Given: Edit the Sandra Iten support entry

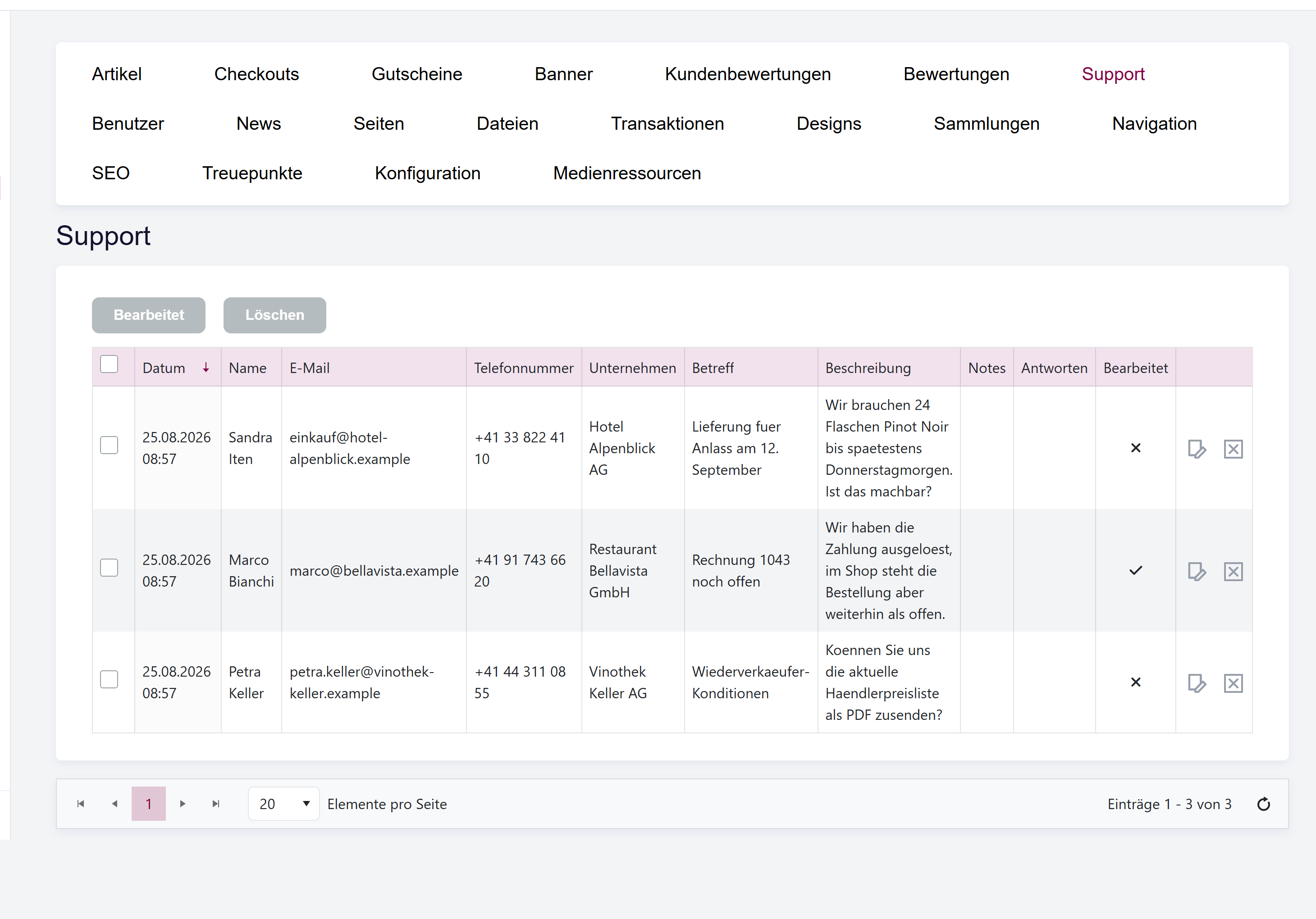Looking at the screenshot, I should (x=1197, y=449).
